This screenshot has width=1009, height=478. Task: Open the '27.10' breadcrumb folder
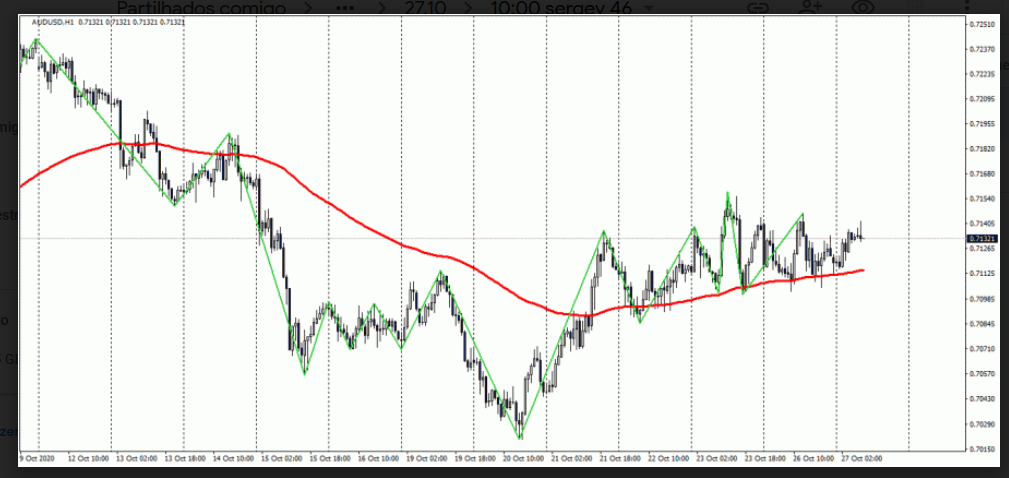[x=421, y=8]
